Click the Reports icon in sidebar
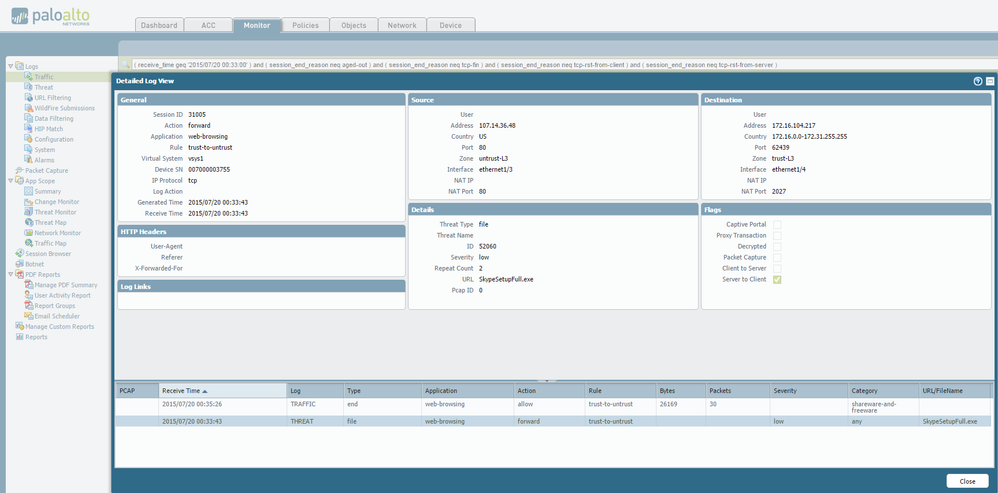This screenshot has width=998, height=493. [20, 337]
